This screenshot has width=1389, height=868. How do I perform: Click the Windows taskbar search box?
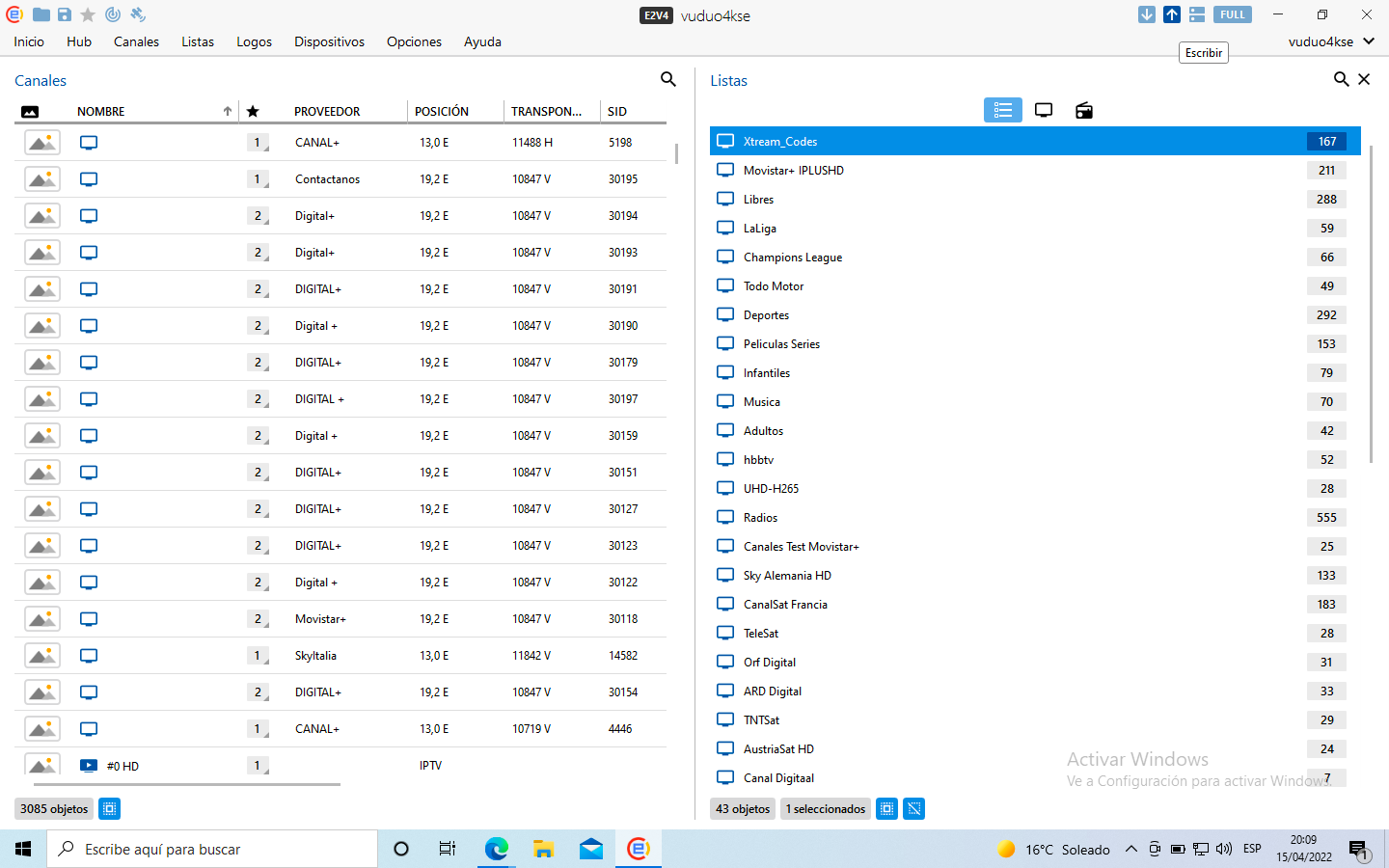click(212, 849)
